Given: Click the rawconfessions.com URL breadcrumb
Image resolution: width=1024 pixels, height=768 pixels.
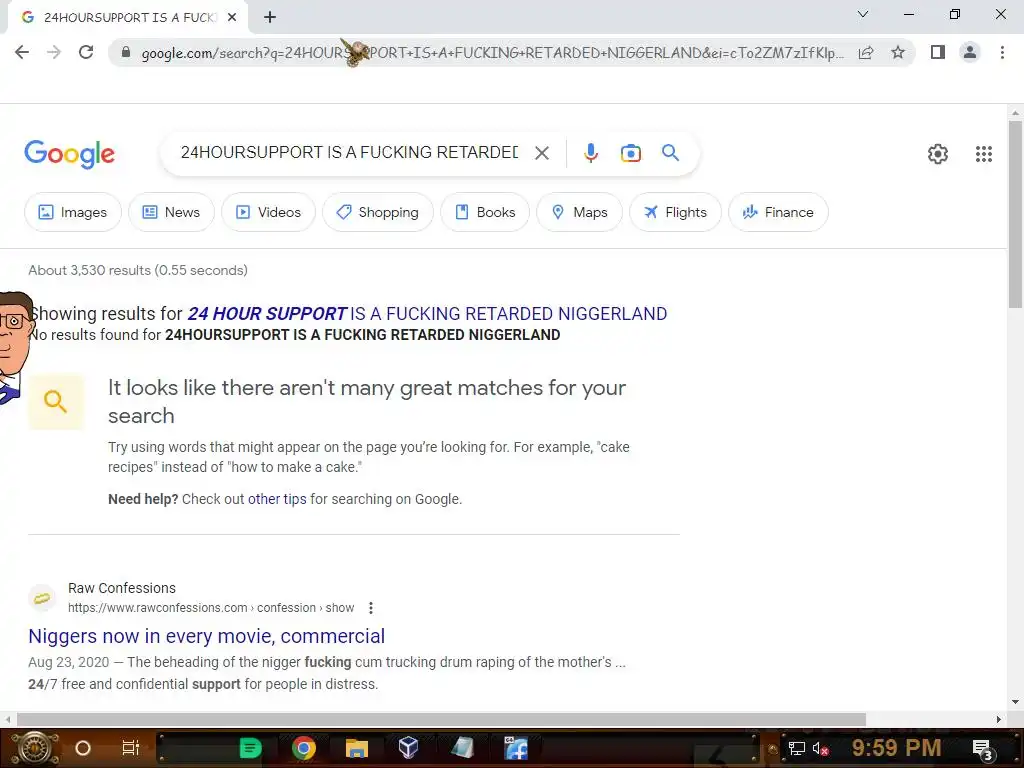Looking at the screenshot, I should click(211, 608).
